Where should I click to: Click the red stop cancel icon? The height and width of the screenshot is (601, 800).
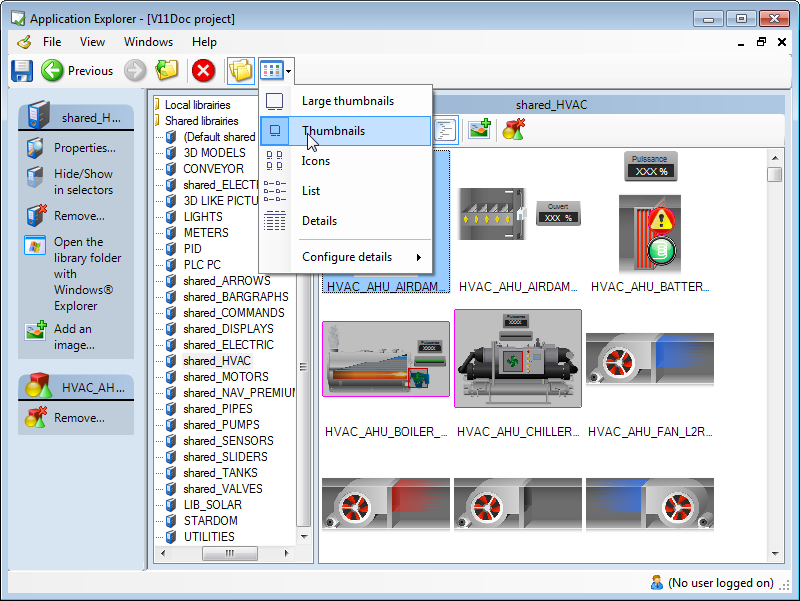[203, 70]
